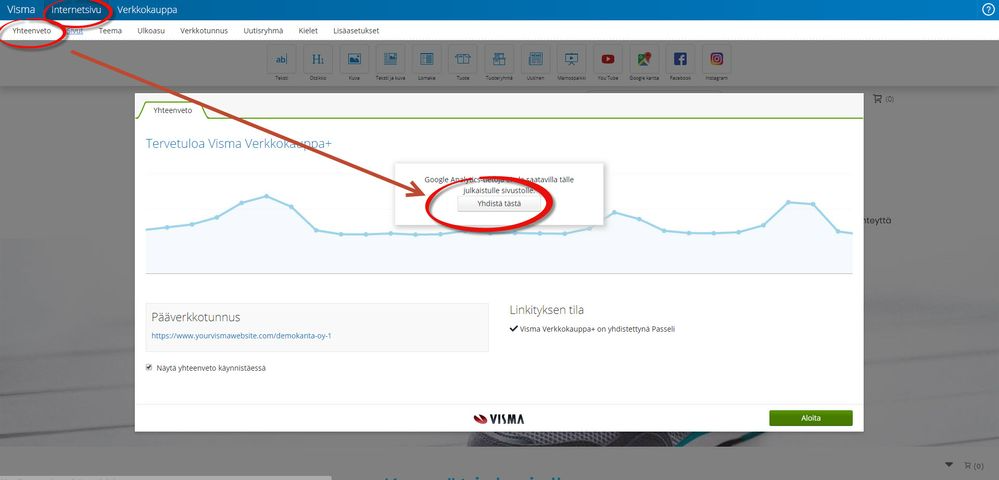This screenshot has width=999, height=480.
Task: Open the Internetsivu top menu
Action: tap(76, 10)
